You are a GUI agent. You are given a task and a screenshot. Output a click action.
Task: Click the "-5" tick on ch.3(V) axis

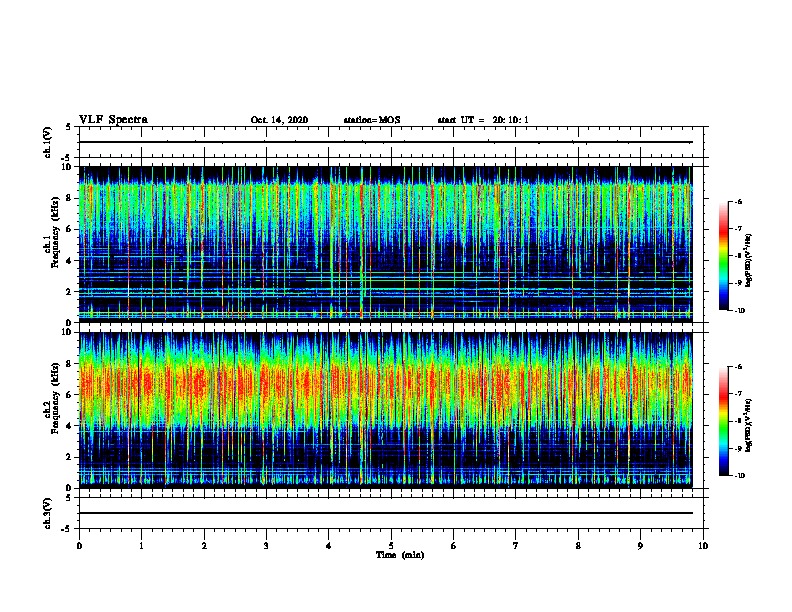point(67,529)
